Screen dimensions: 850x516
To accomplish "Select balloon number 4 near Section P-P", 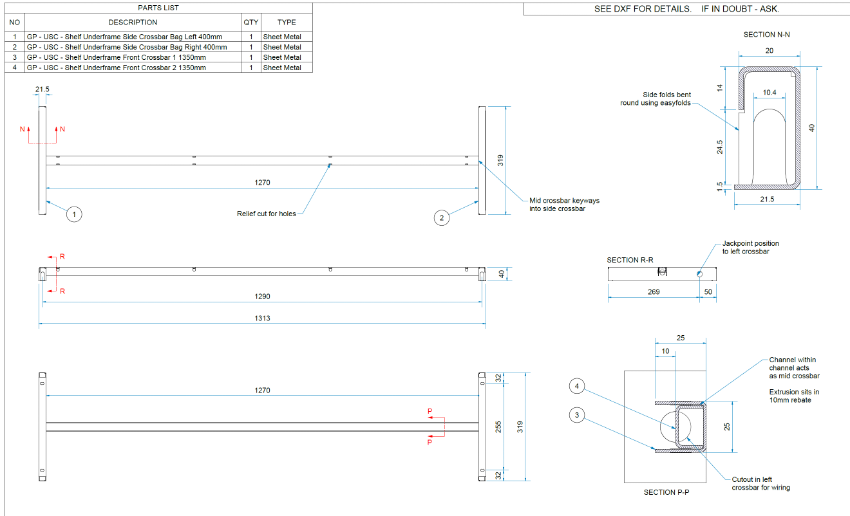I will (576, 386).
